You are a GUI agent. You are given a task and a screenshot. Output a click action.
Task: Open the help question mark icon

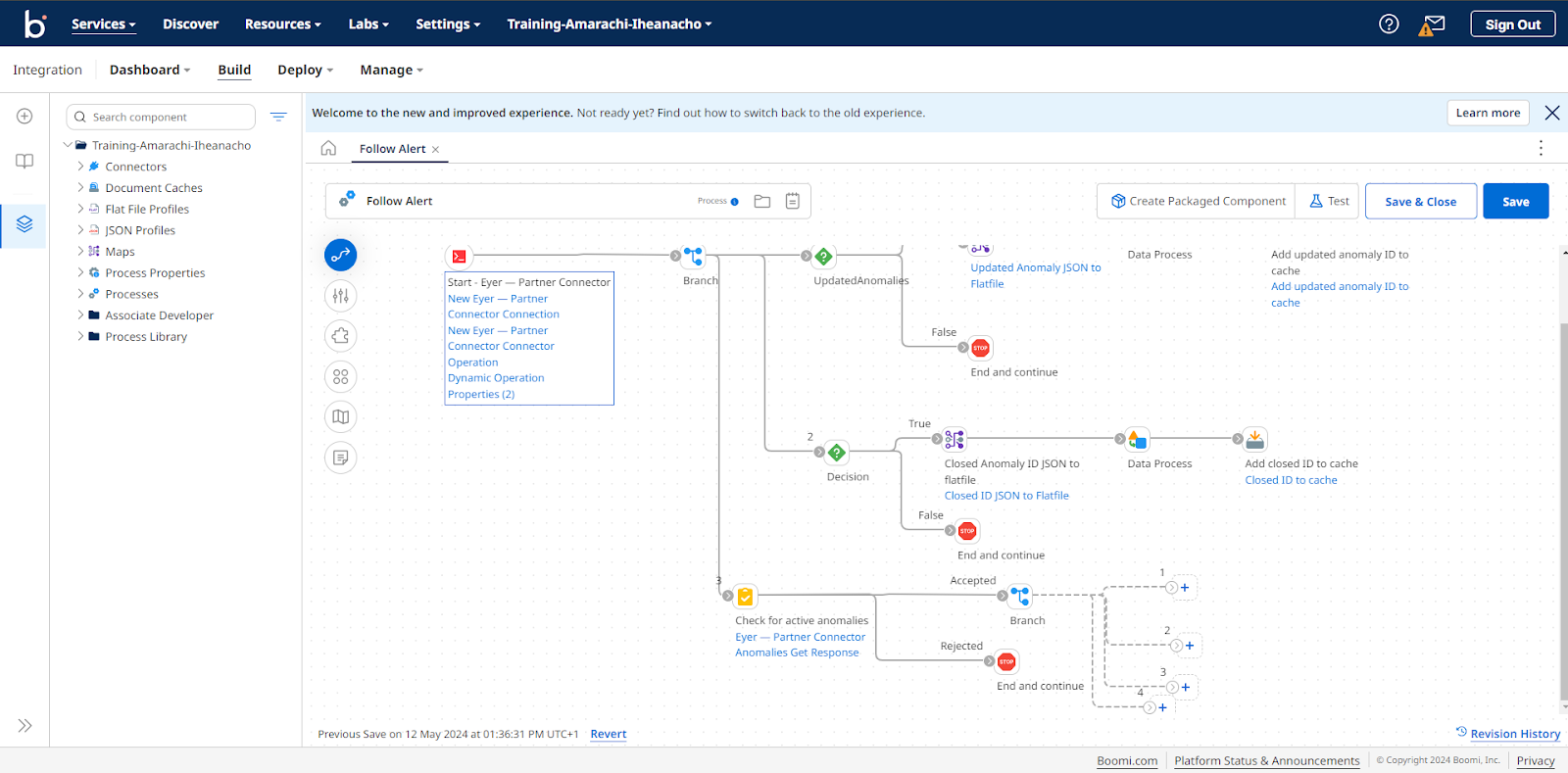1389,24
